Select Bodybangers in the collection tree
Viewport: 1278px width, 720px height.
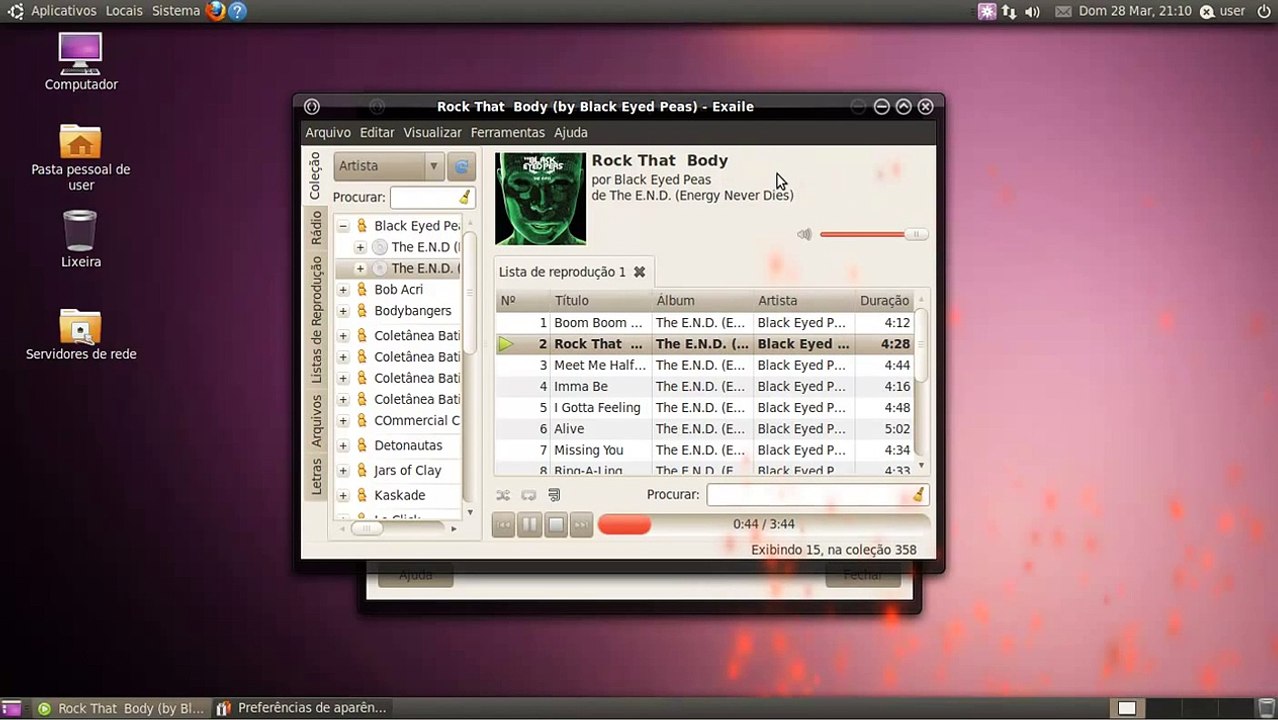[413, 311]
